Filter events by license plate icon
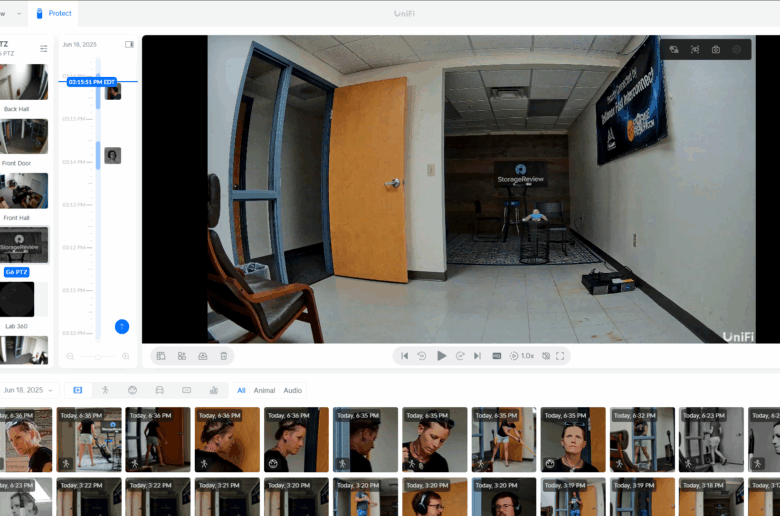The width and height of the screenshot is (780, 516). (x=187, y=390)
